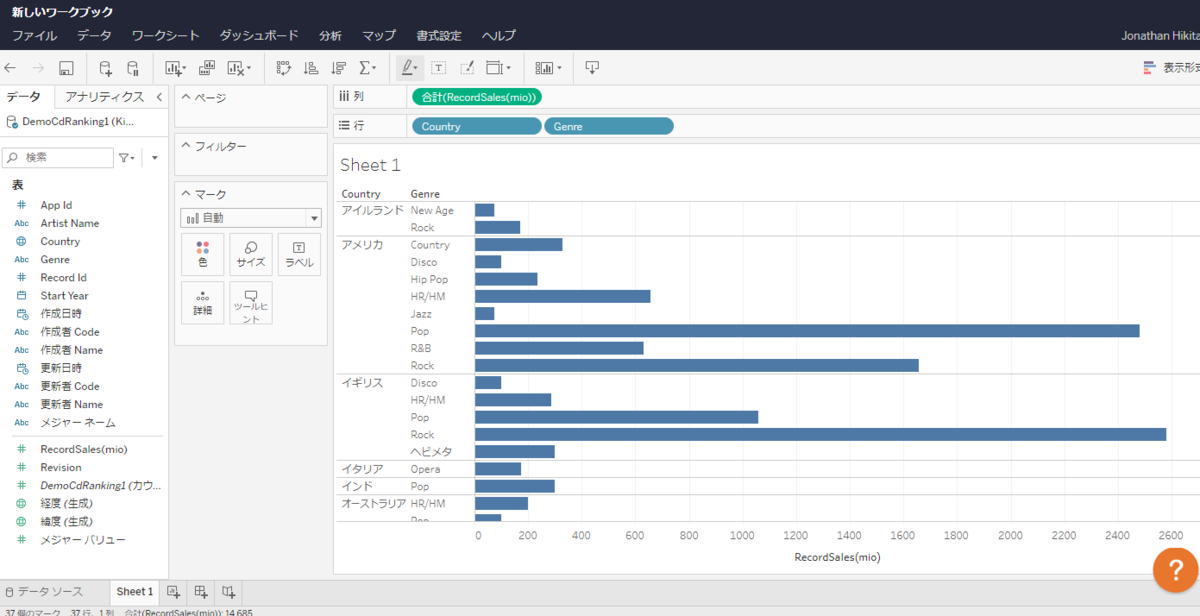Collapse the フィルター section
The image size is (1200, 616).
(x=184, y=146)
